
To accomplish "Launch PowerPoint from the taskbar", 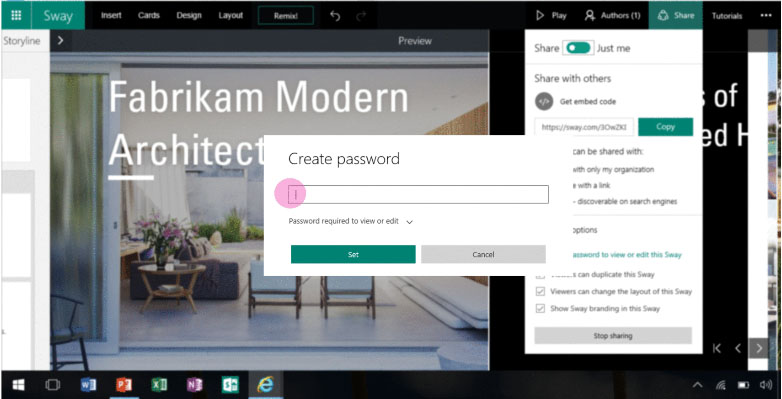I will [124, 385].
